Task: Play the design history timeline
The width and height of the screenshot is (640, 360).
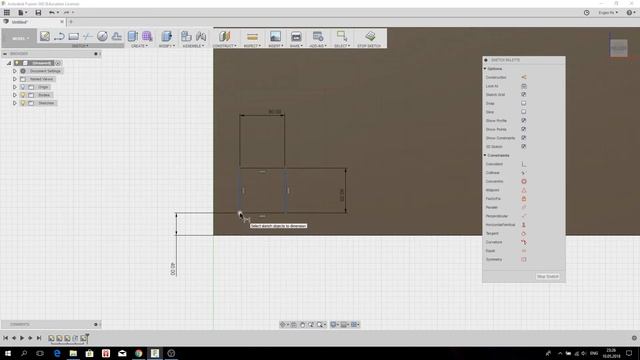Action: 22,338
